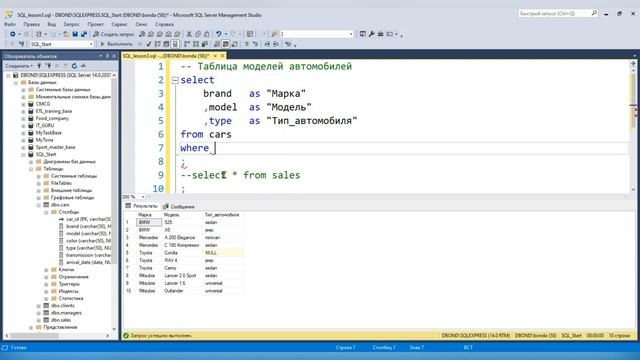Expand the dbo.clients table node
Image resolution: width=640 pixels, height=360 pixels.
39,306
